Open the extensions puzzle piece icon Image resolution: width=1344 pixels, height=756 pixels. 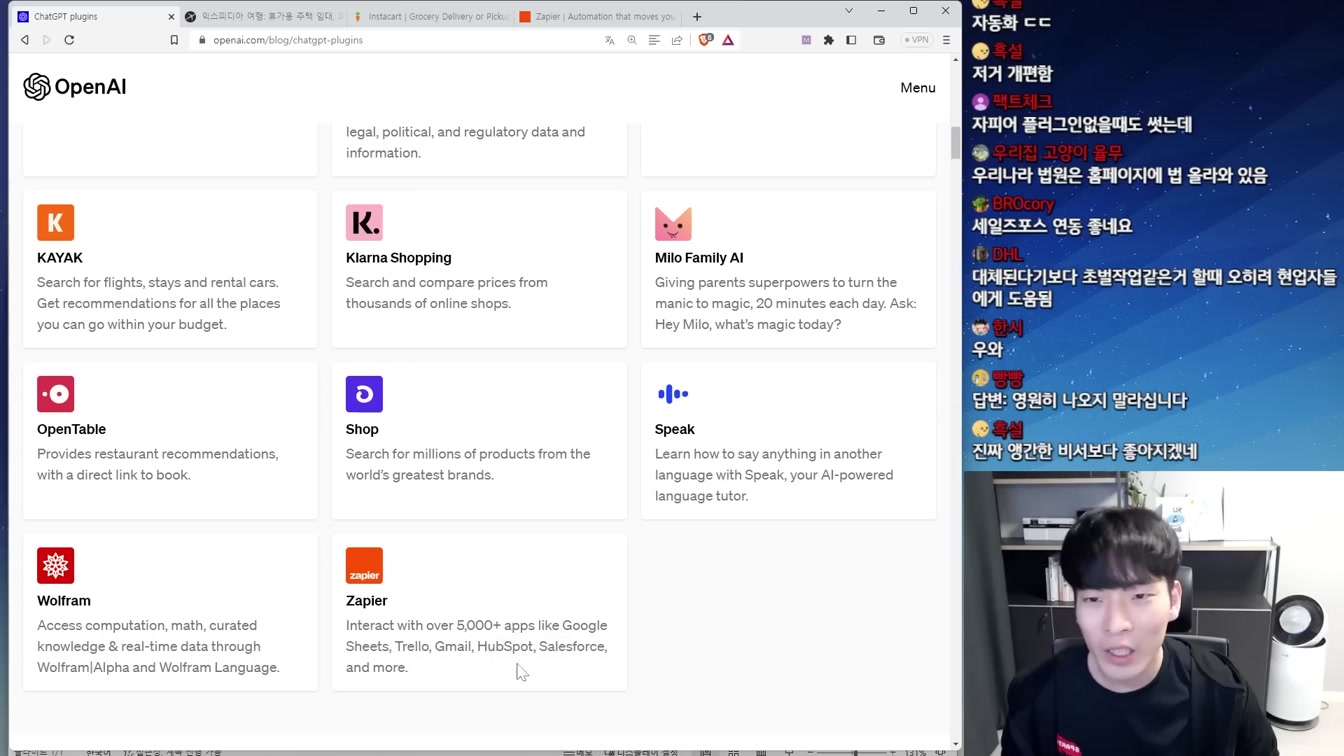click(828, 40)
